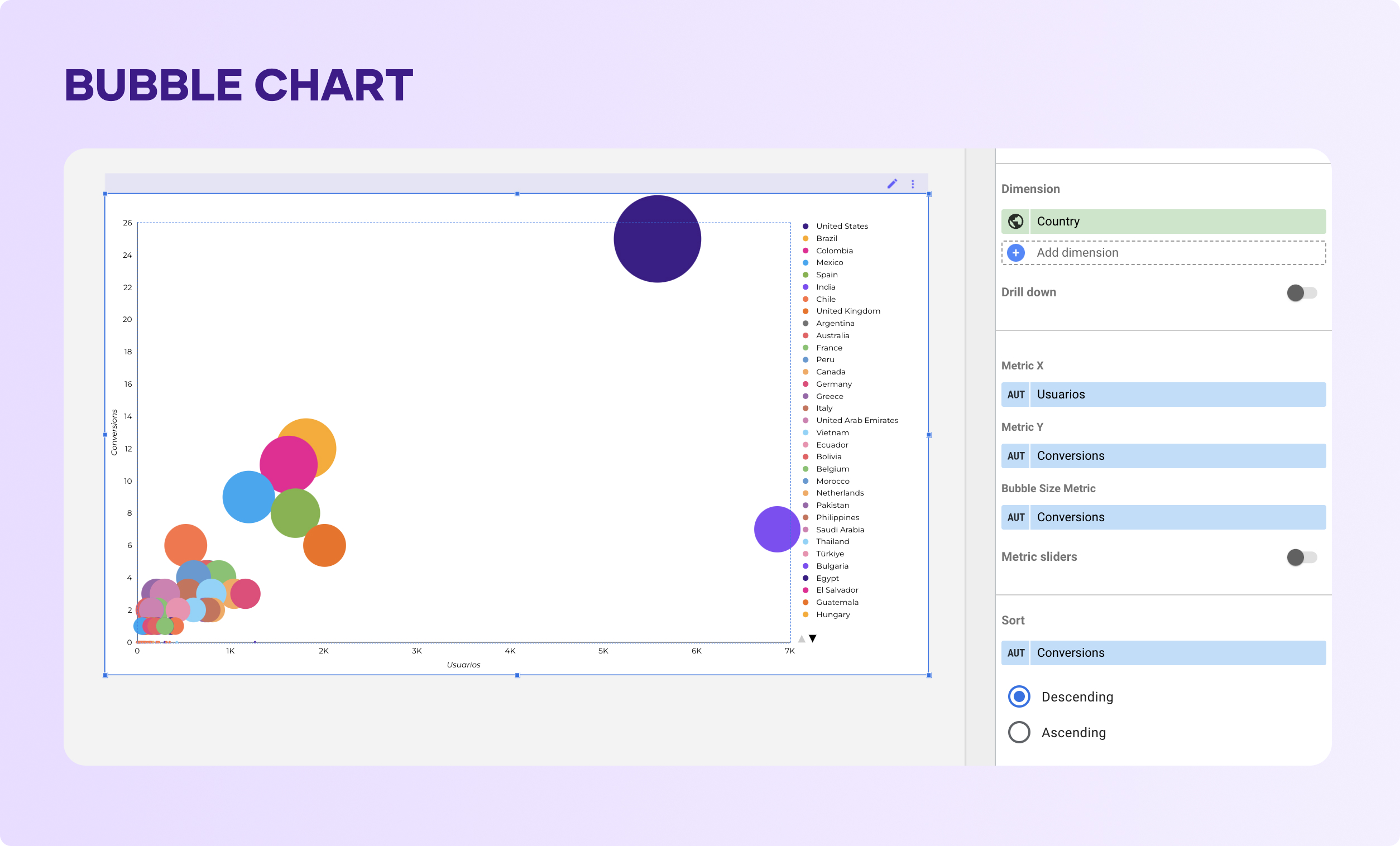Click the Hungary legend entry

tap(827, 614)
